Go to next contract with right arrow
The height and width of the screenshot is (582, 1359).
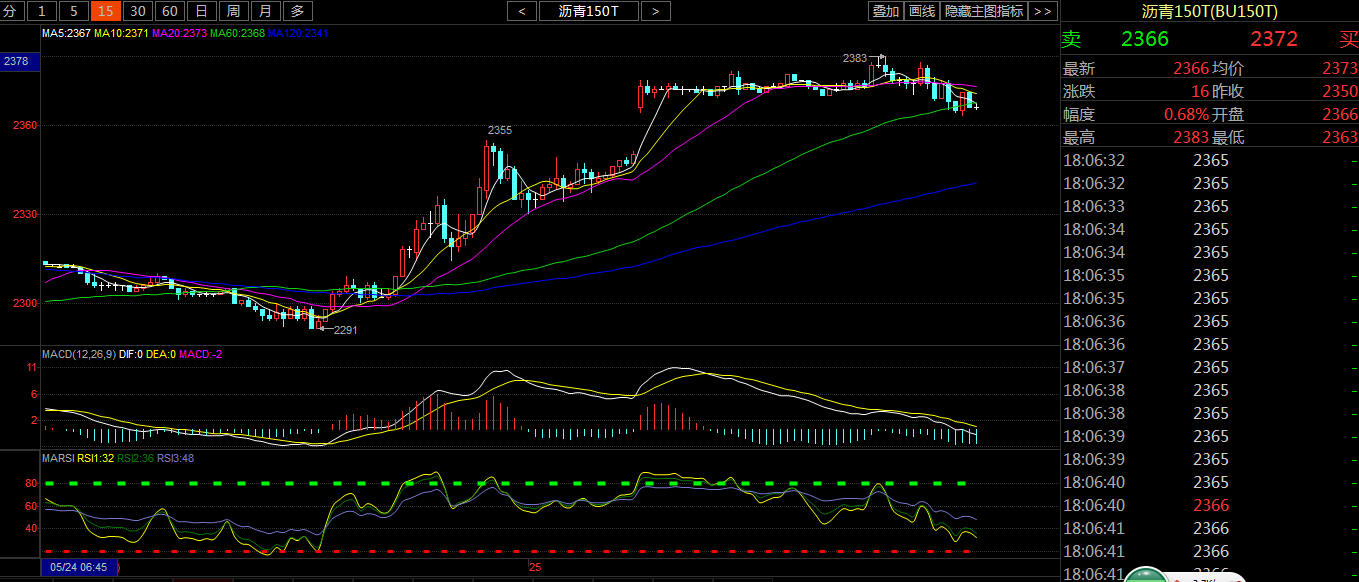(654, 11)
